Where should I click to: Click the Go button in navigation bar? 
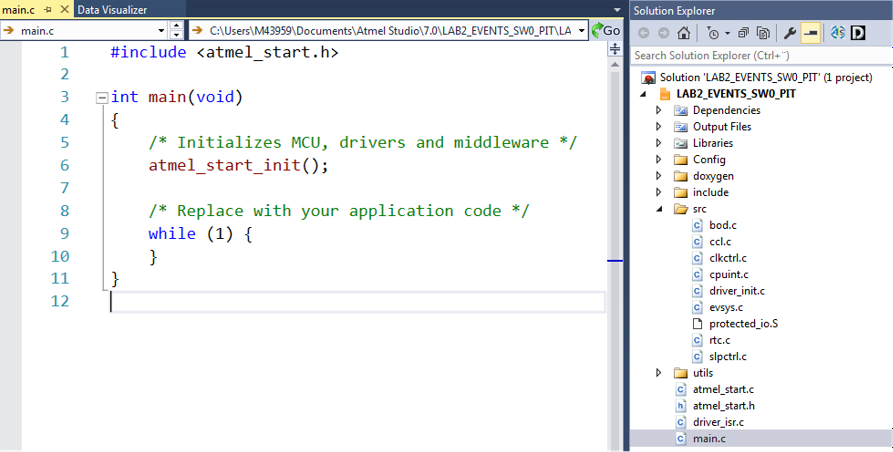pos(606,30)
